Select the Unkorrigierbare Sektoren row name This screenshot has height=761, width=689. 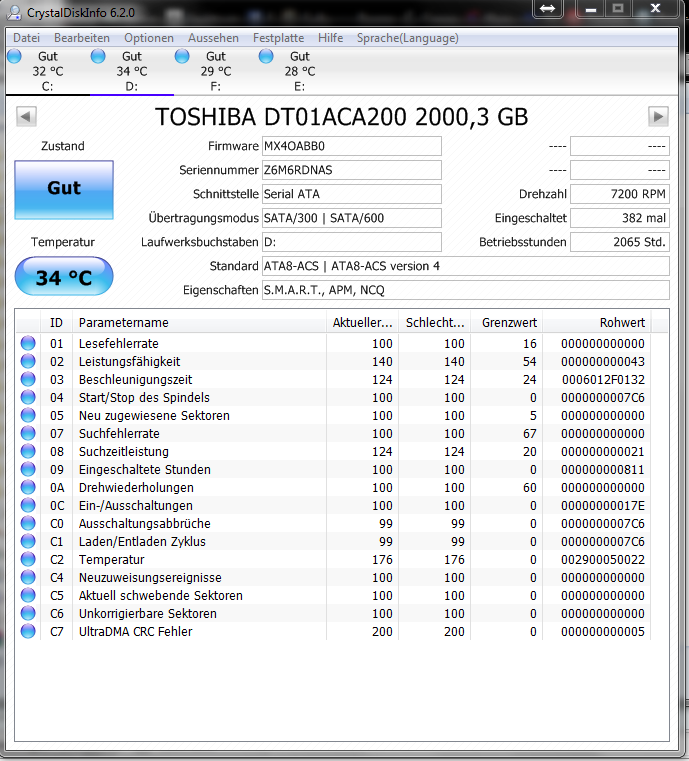[x=148, y=613]
